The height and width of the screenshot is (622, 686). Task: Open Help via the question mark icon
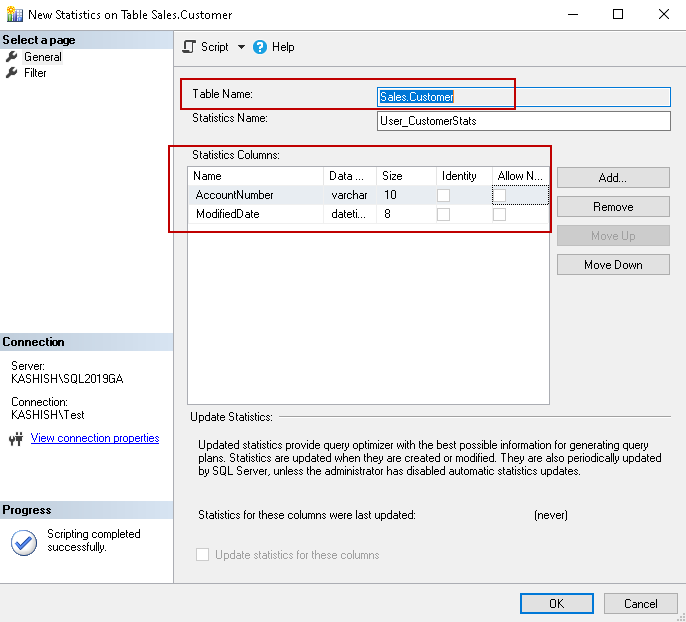260,47
